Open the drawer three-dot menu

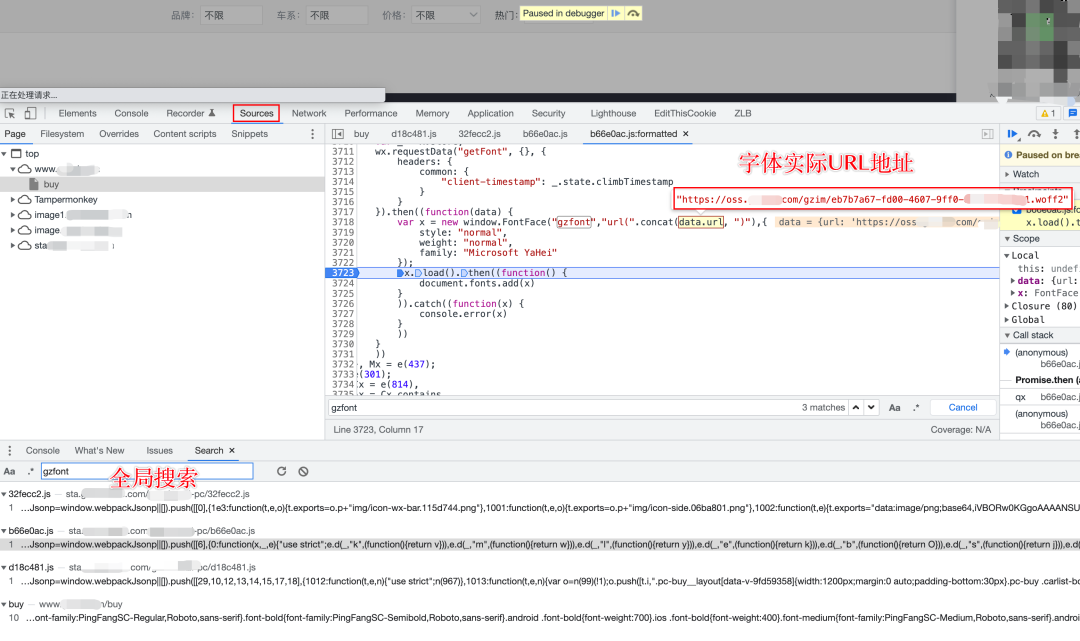point(10,450)
